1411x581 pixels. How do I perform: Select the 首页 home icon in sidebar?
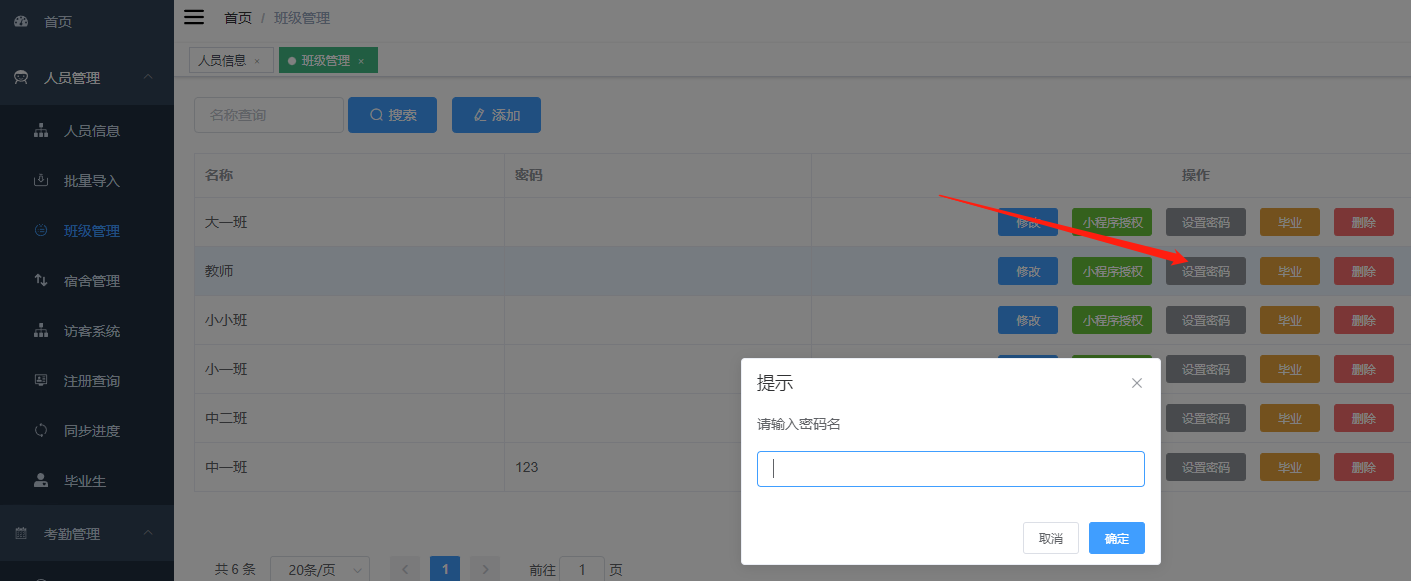(21, 20)
